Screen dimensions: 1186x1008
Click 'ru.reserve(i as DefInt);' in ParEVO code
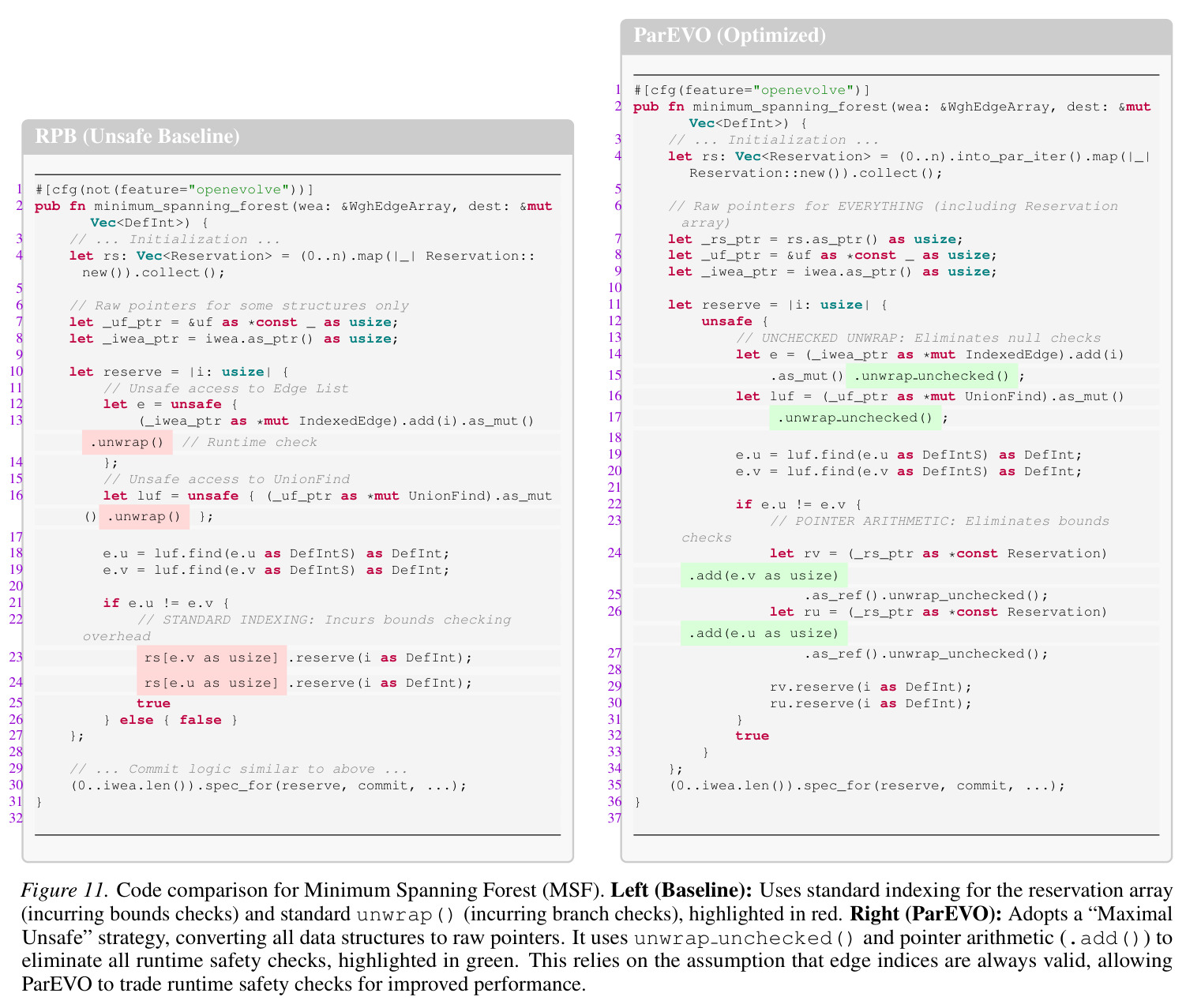(871, 703)
